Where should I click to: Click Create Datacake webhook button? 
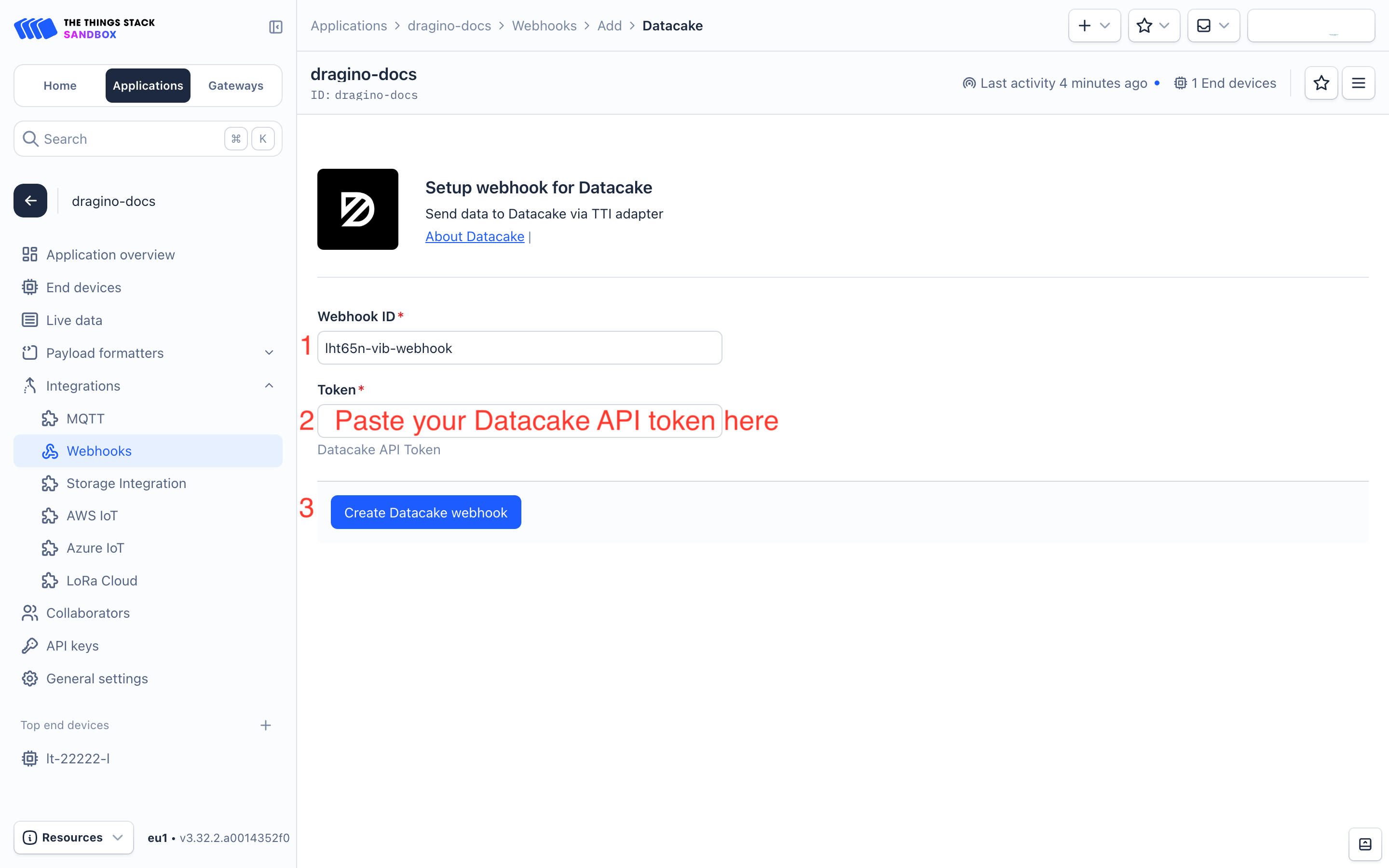[425, 512]
